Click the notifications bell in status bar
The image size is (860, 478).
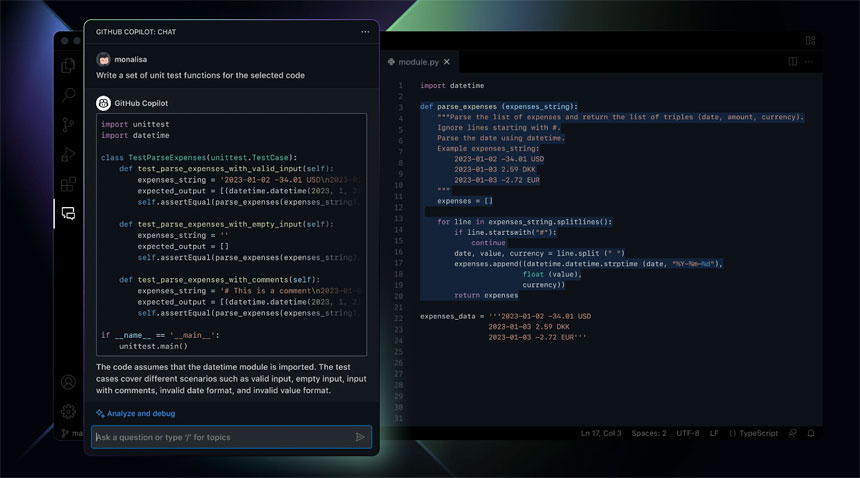pyautogui.click(x=811, y=433)
